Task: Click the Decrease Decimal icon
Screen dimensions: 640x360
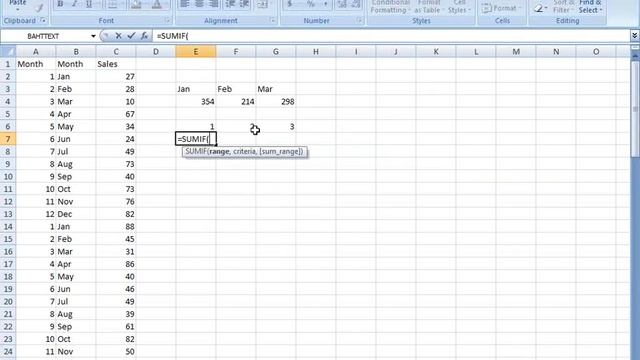Action: tap(356, 4)
